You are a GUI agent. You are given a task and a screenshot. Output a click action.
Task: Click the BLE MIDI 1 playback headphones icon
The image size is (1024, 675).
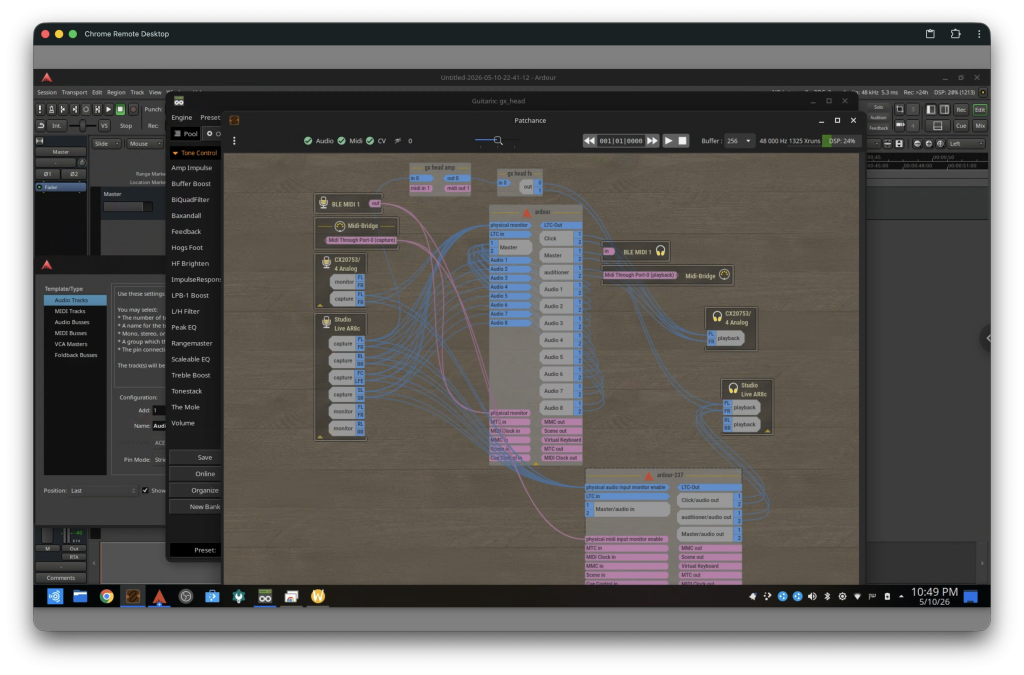[660, 251]
